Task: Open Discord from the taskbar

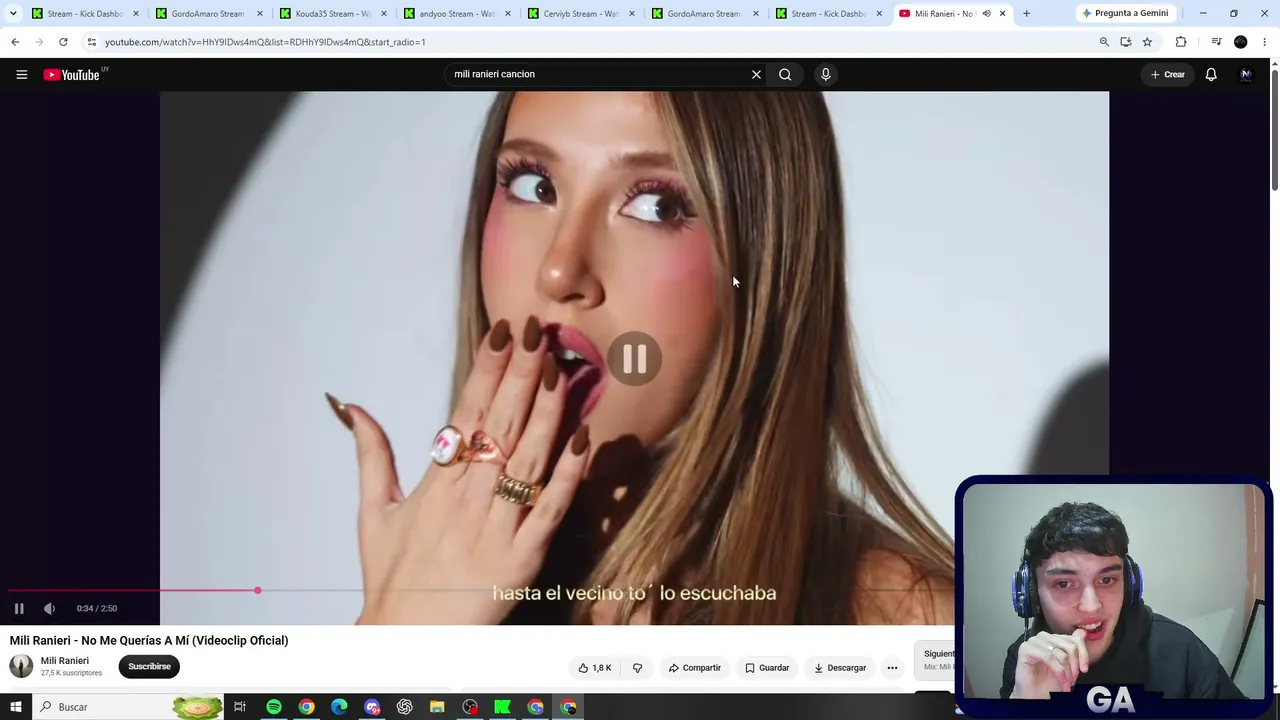Action: pos(372,707)
